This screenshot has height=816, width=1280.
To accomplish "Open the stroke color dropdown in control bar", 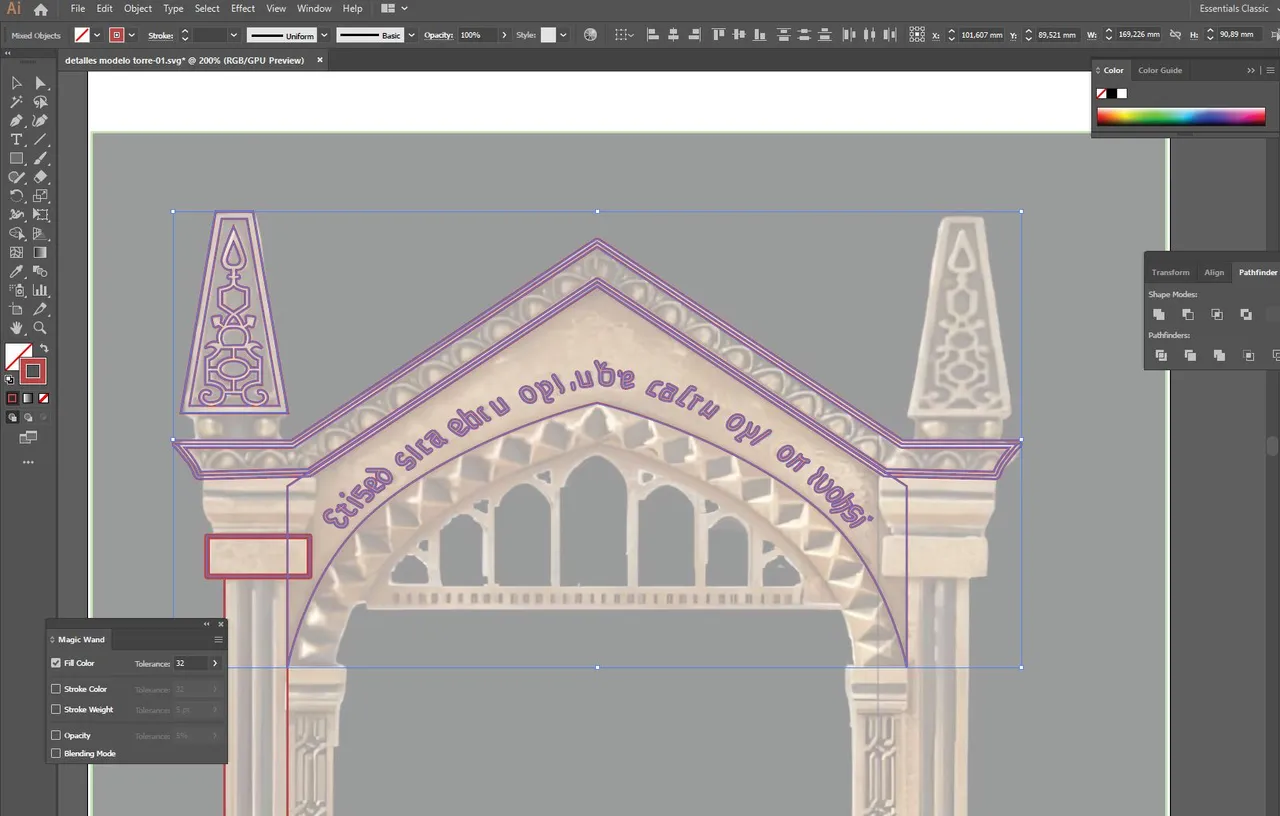I will [x=131, y=35].
